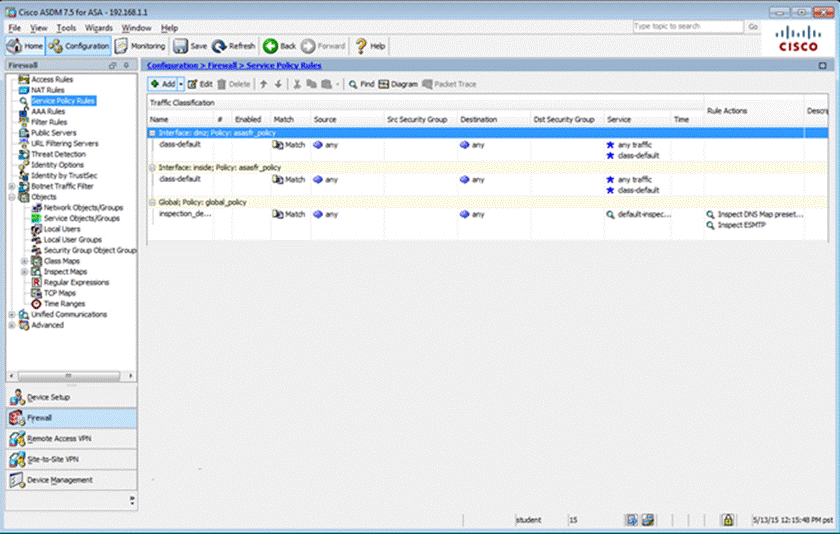Collapse the dmz interface policy group
Screen dimensions: 840x534
[152, 133]
